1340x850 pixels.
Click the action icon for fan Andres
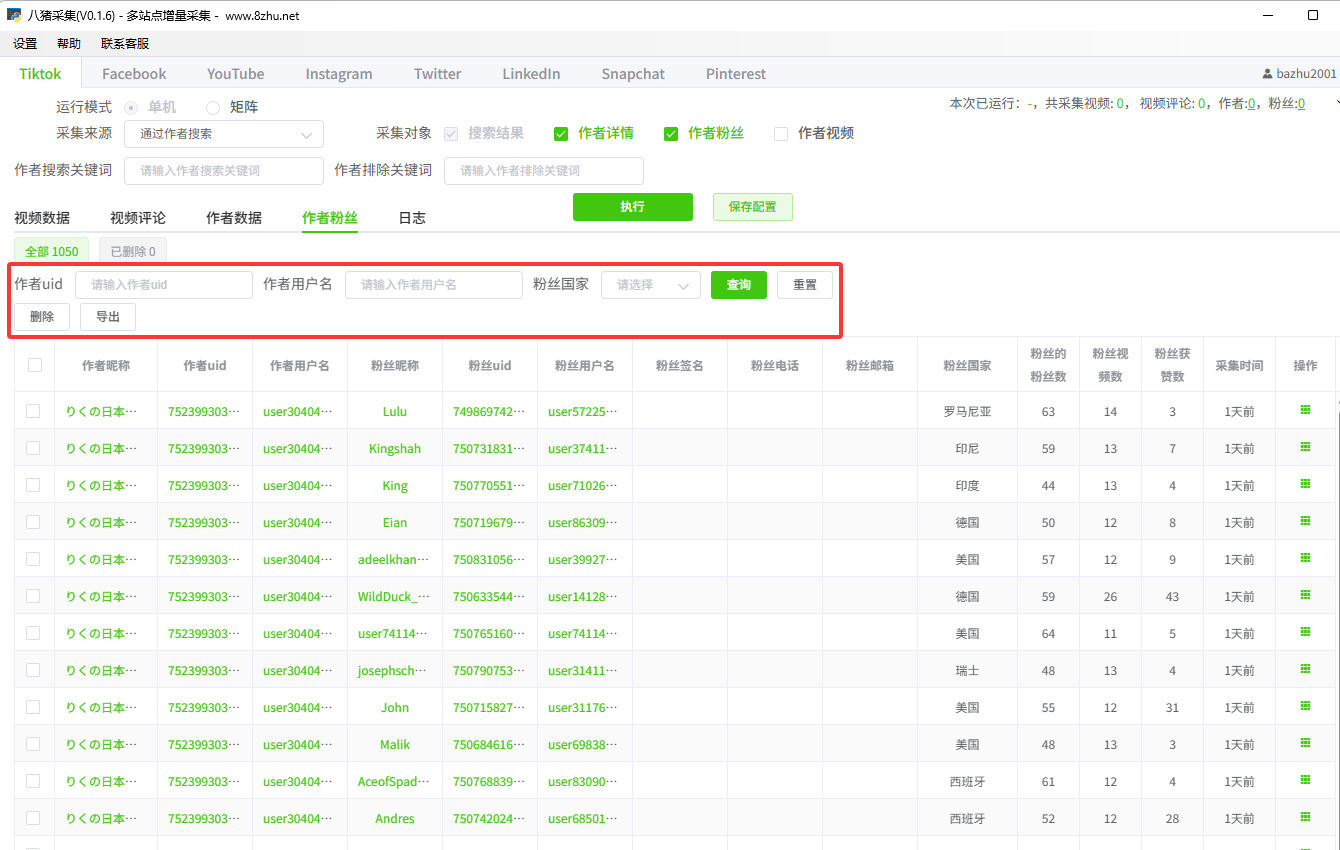(1305, 817)
